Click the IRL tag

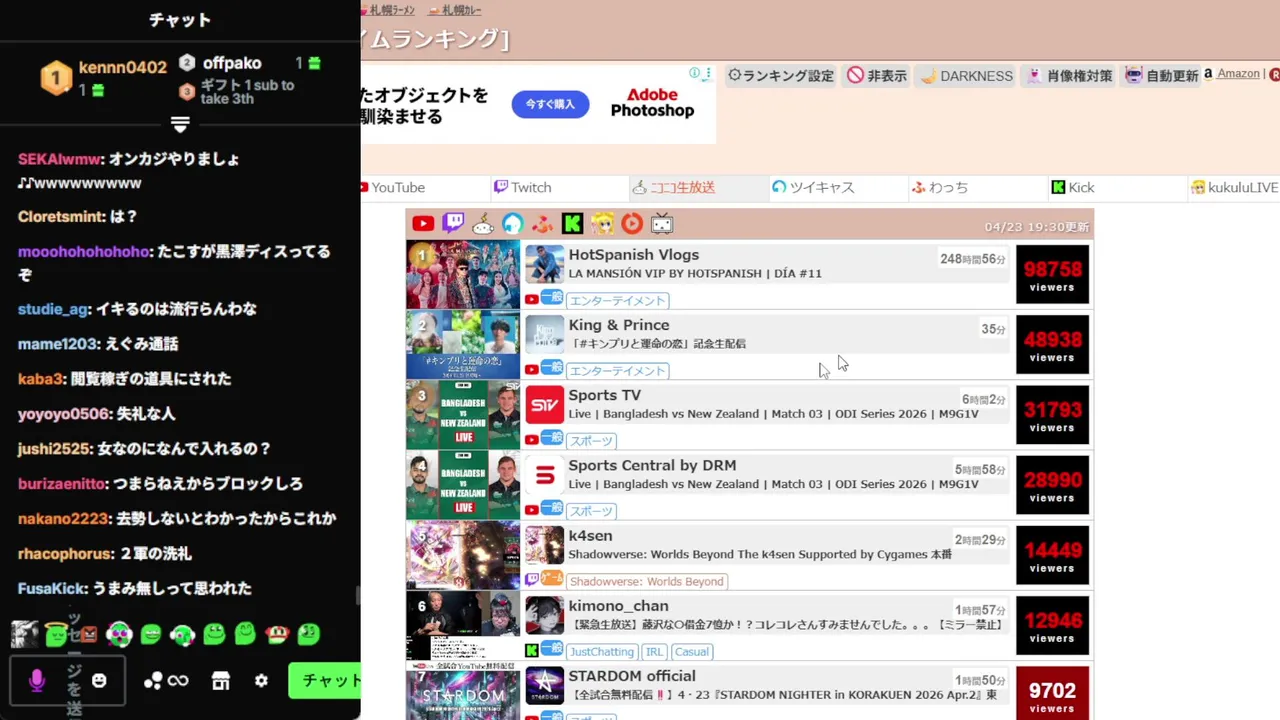(654, 651)
